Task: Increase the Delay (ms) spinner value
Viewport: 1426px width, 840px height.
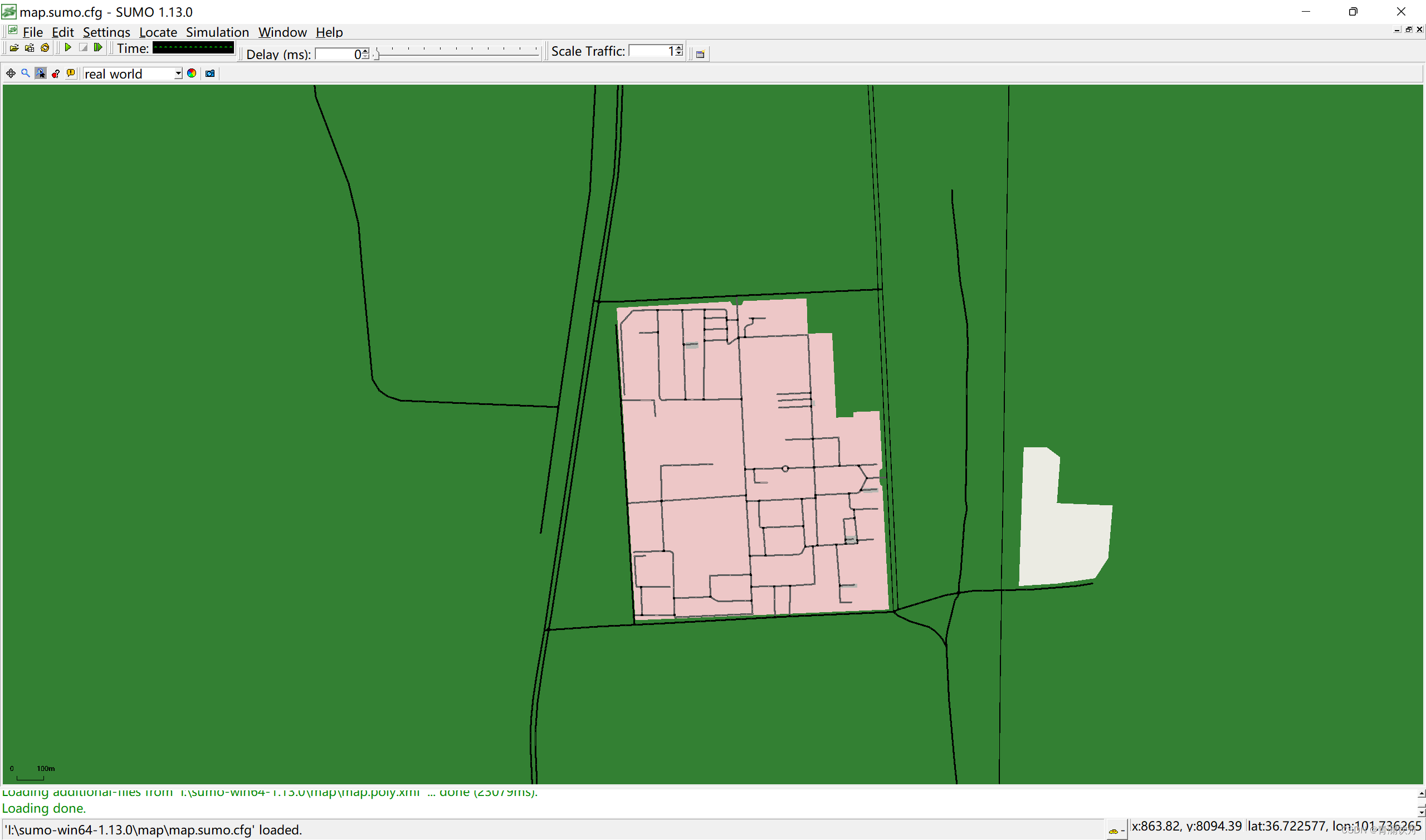Action: click(365, 51)
